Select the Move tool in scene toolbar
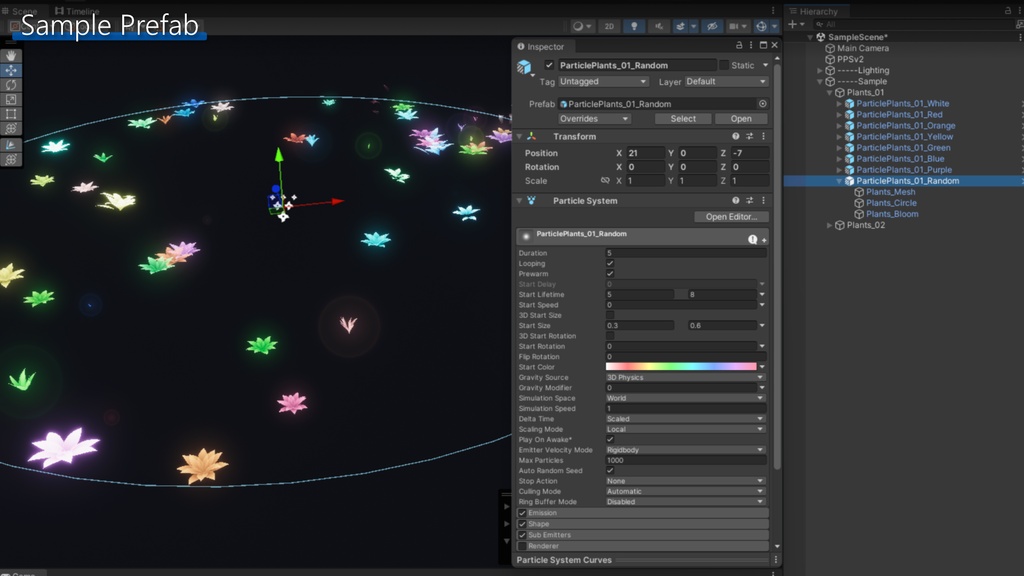 click(11, 71)
